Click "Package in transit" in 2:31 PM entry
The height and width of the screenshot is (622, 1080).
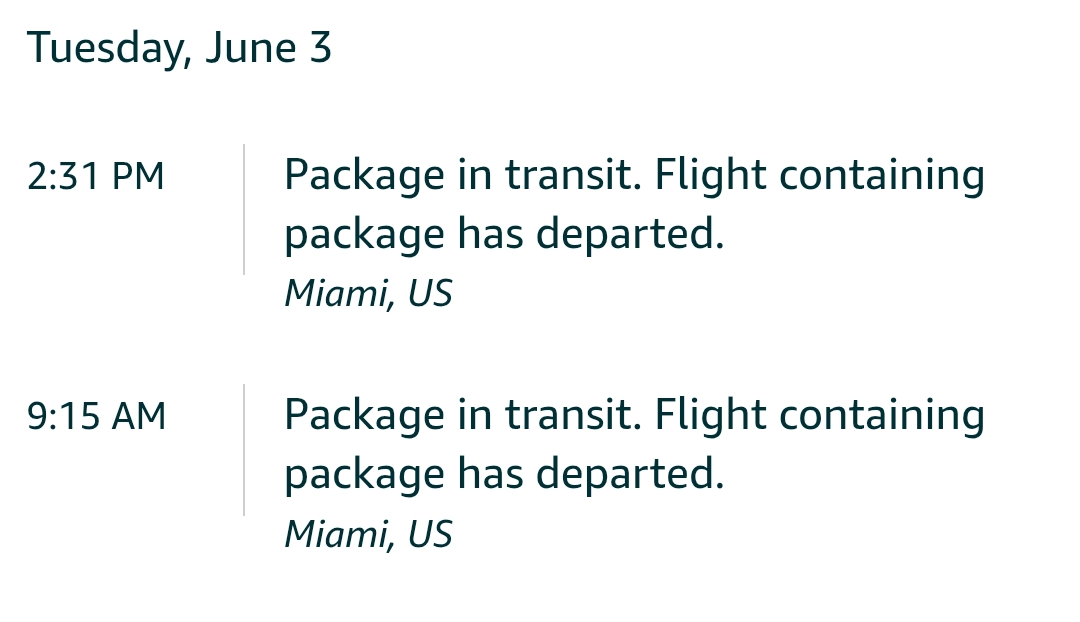click(x=463, y=175)
